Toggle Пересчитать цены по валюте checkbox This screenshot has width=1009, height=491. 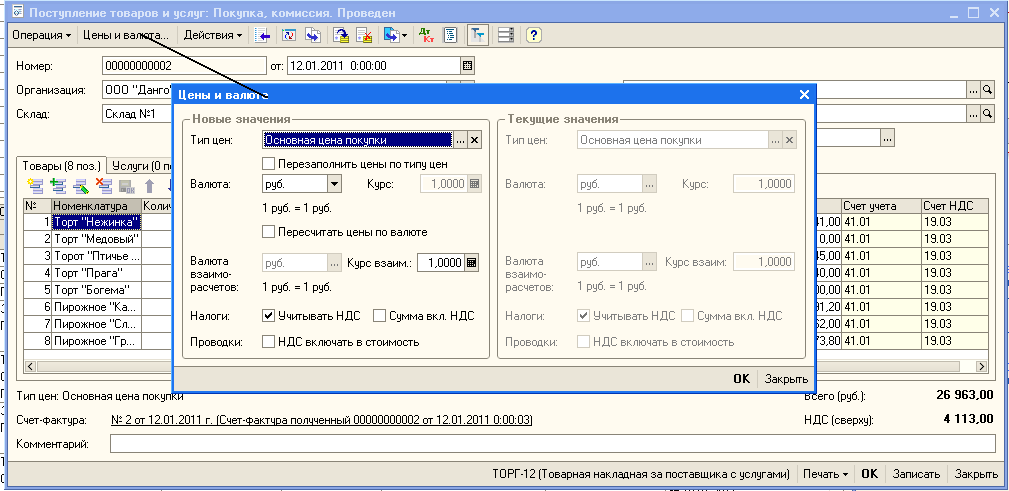pyautogui.click(x=268, y=232)
